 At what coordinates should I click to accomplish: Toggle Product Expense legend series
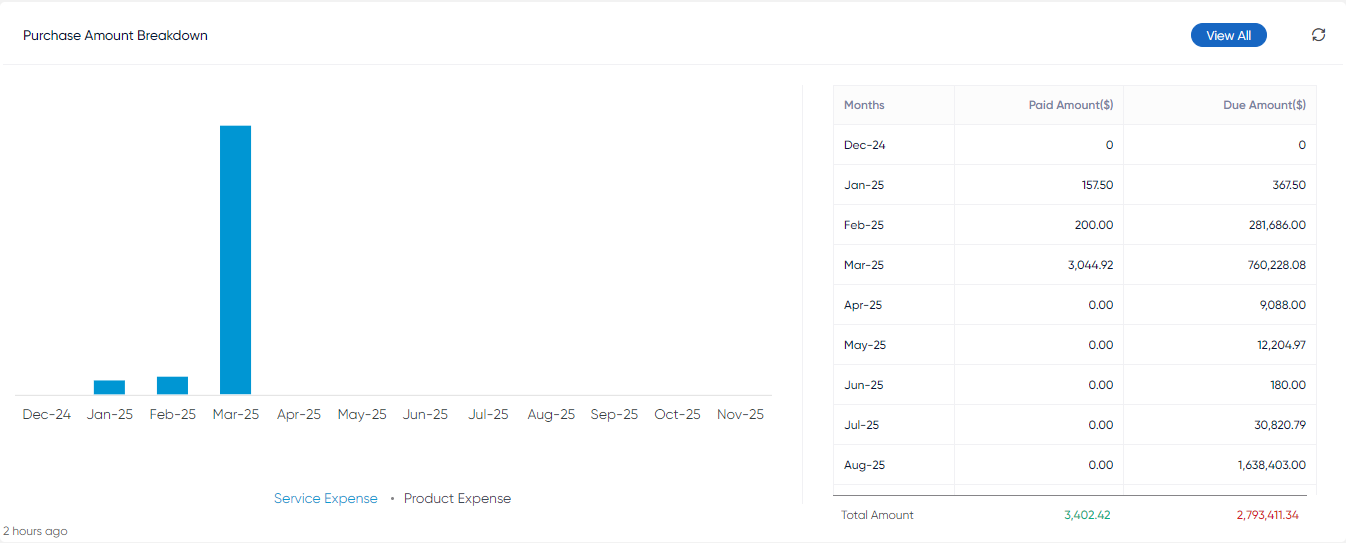[457, 498]
